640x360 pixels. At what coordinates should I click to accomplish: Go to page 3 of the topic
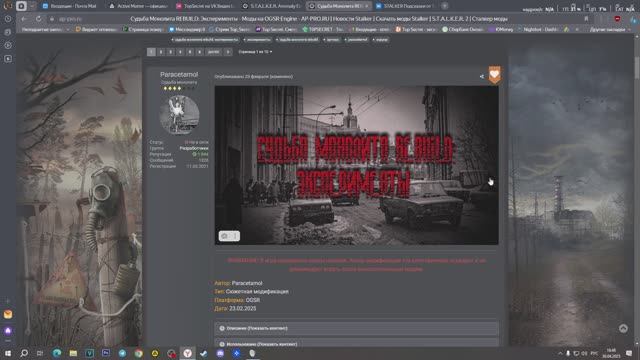[171, 52]
